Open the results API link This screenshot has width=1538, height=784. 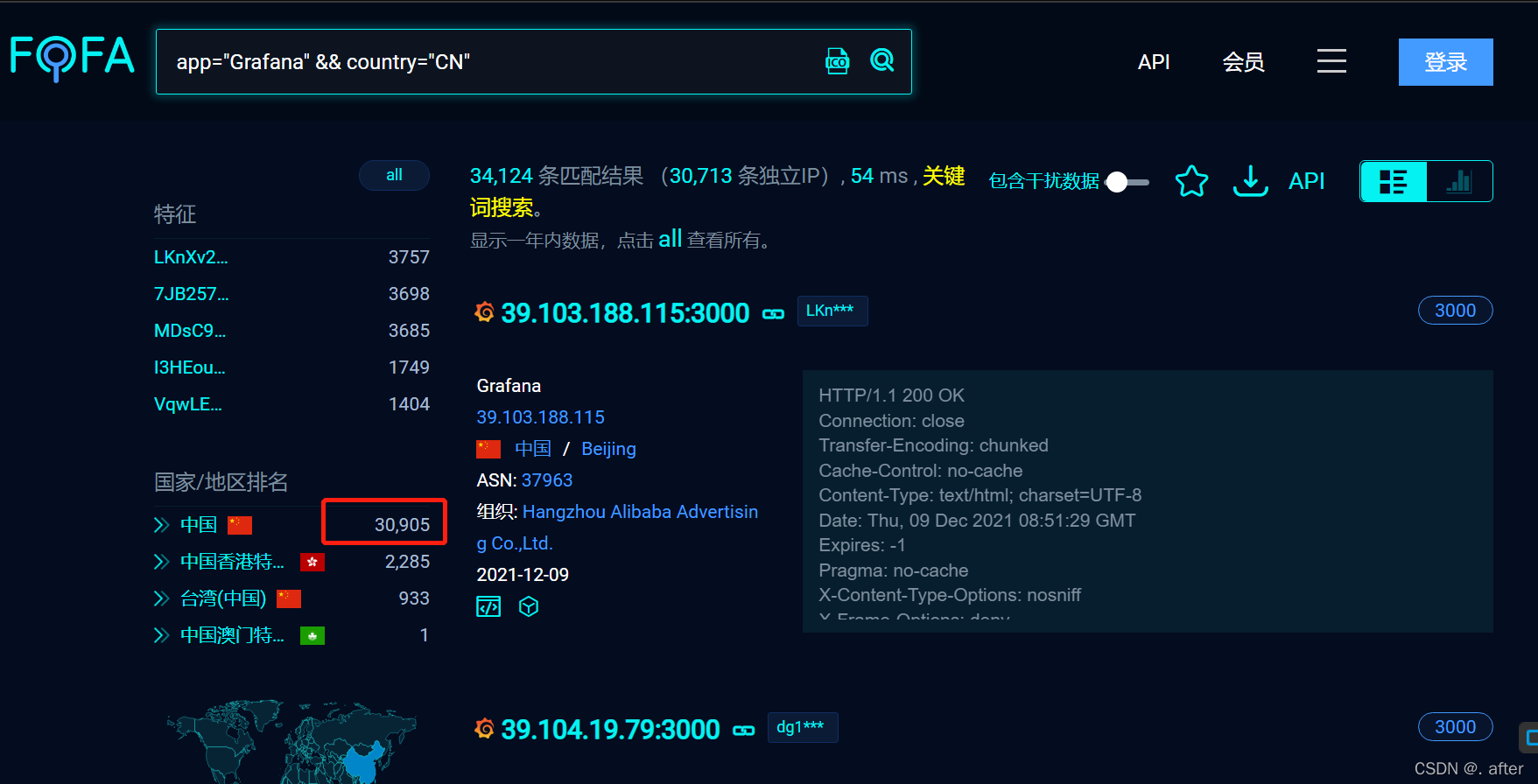1306,181
